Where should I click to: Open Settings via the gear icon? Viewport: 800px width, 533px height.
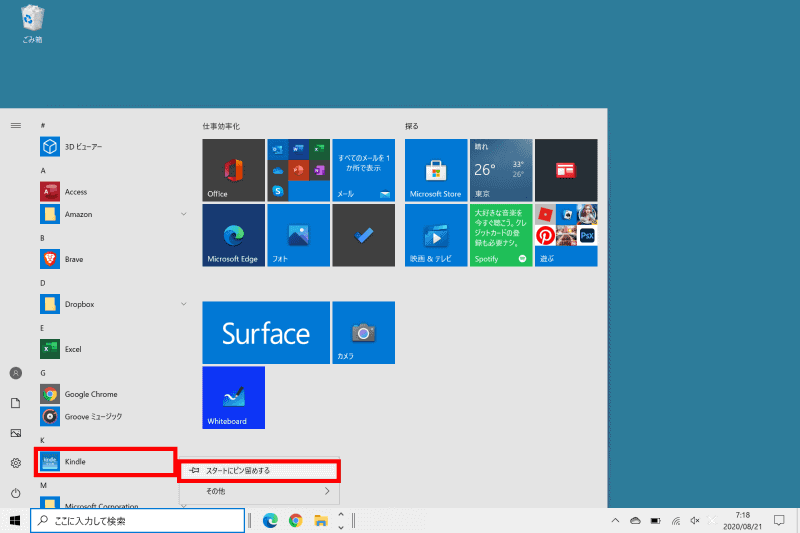point(16,463)
